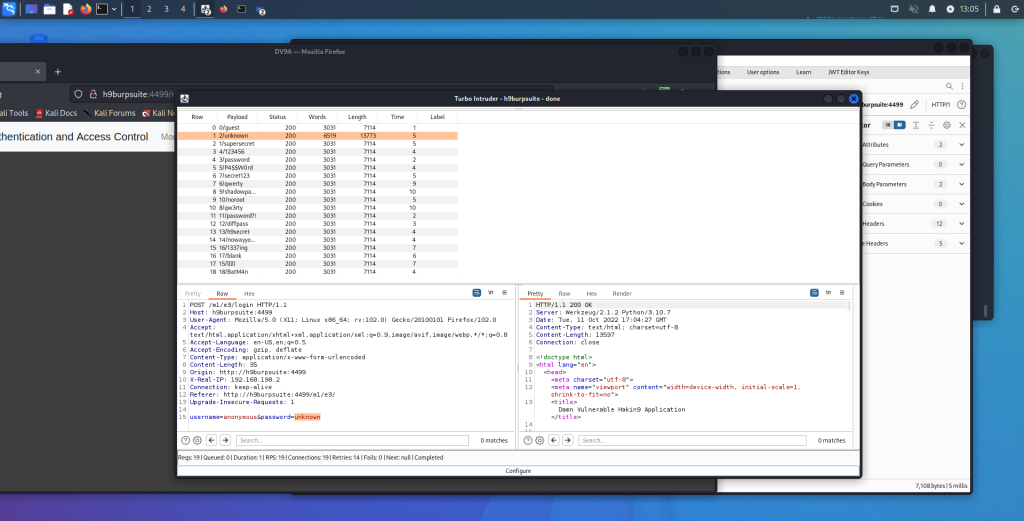Open JWT Editor Keys tab in Burp
Viewport: 1024px width, 521px height.
point(848,72)
